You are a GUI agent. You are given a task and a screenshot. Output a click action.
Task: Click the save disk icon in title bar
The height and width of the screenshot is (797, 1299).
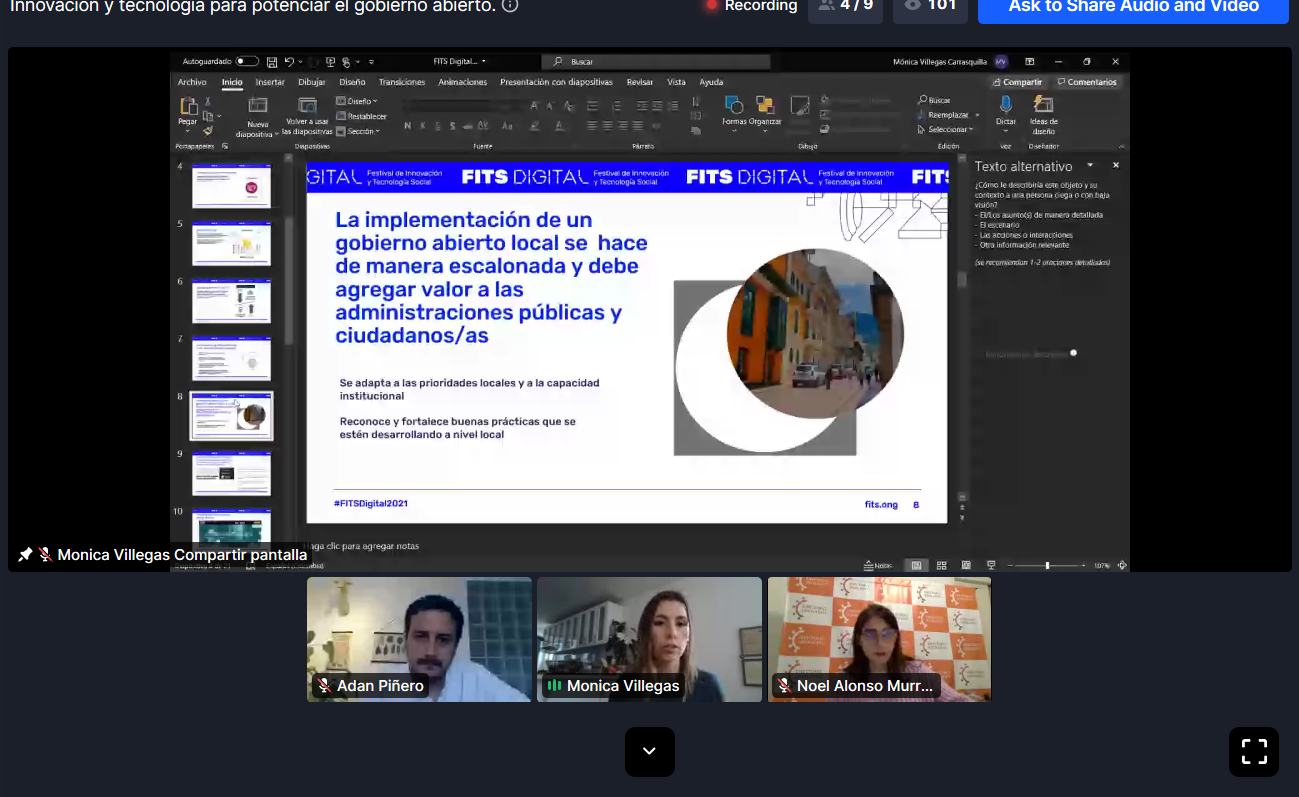(x=271, y=62)
